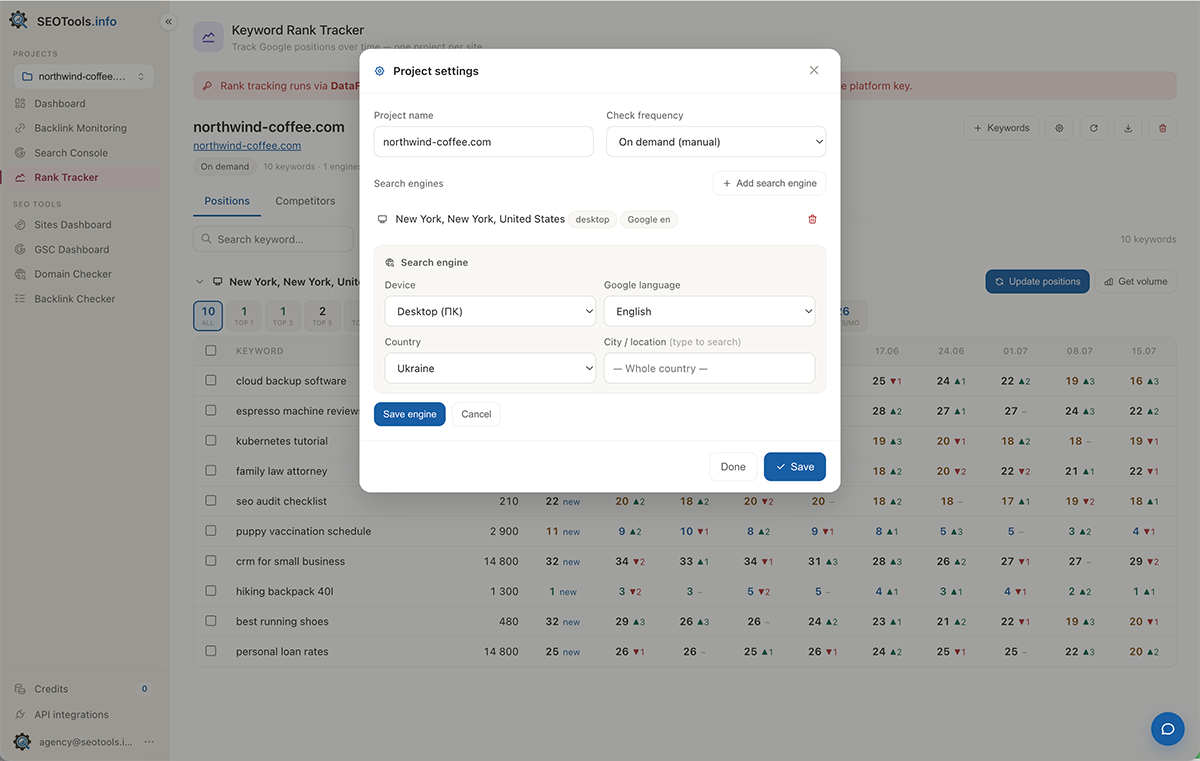The height and width of the screenshot is (761, 1200).
Task: Collapse the sidebar with the double-chevron icon
Action: [x=168, y=21]
